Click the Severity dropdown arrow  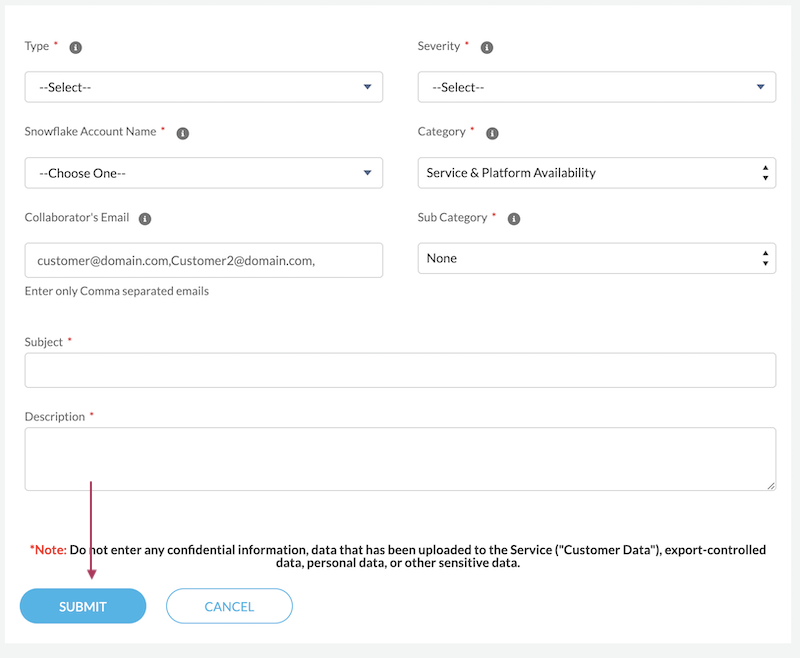point(763,87)
